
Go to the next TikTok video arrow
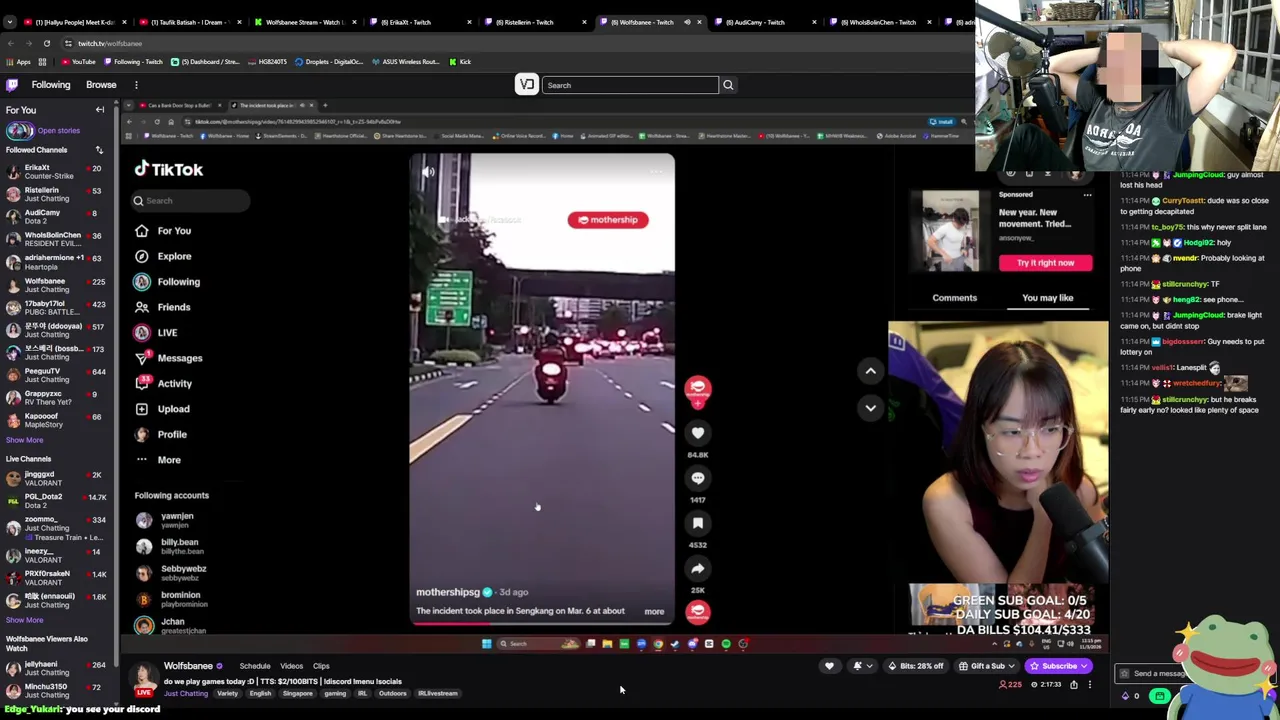point(870,408)
